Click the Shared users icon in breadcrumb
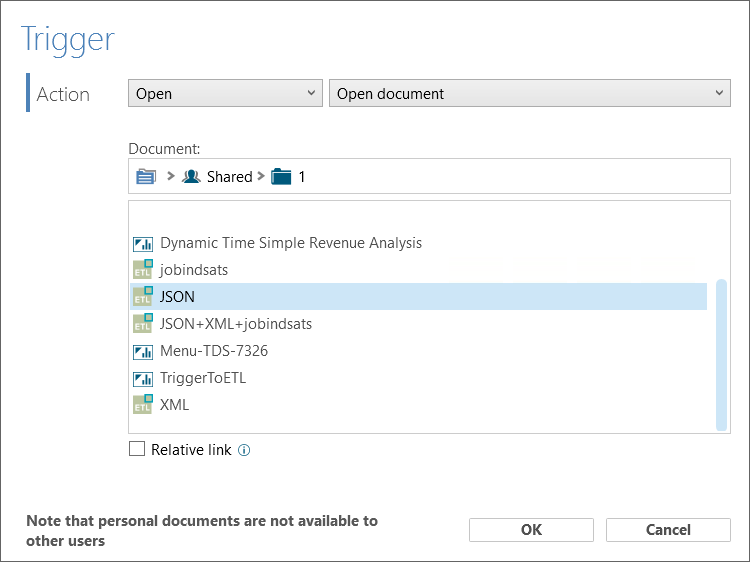Image resolution: width=750 pixels, height=562 pixels. pos(191,176)
